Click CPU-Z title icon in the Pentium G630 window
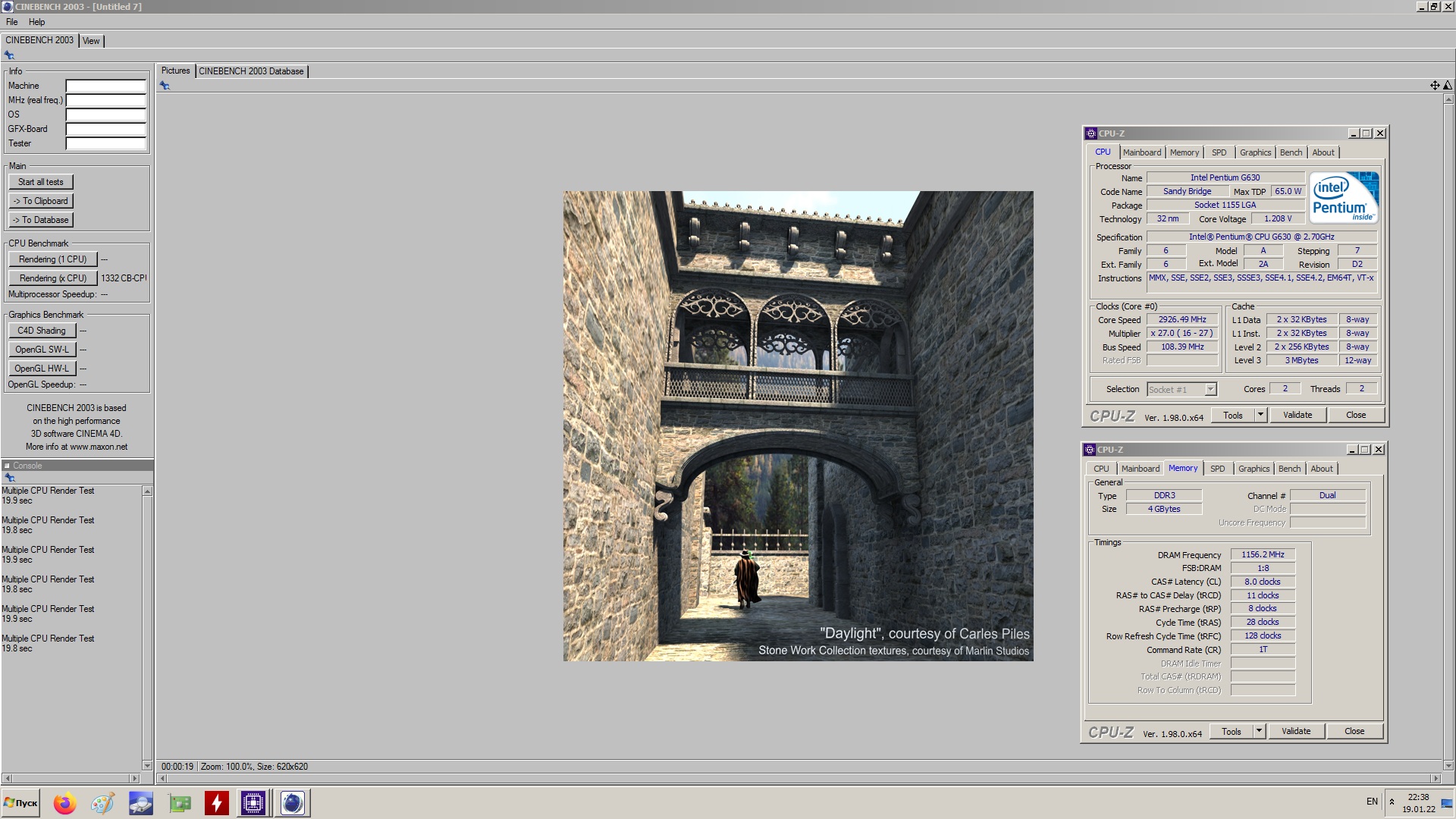The width and height of the screenshot is (1456, 819). coord(1090,133)
